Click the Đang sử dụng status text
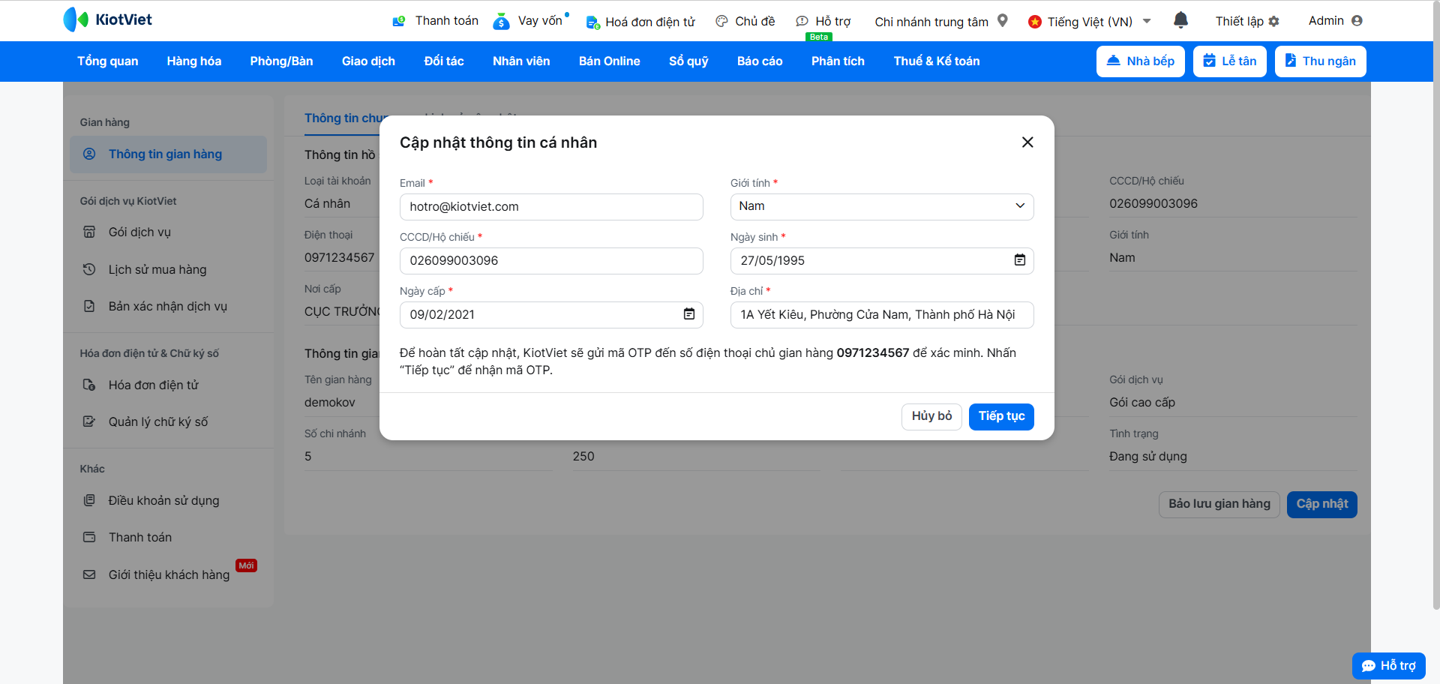Viewport: 1440px width, 684px height. pyautogui.click(x=1148, y=456)
